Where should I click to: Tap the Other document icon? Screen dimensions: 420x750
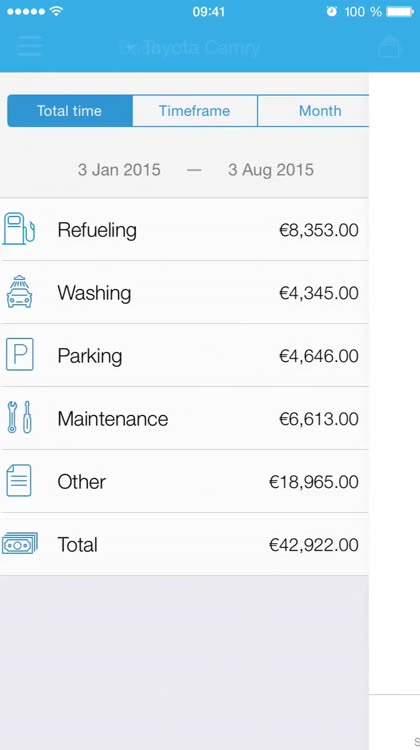click(x=19, y=480)
